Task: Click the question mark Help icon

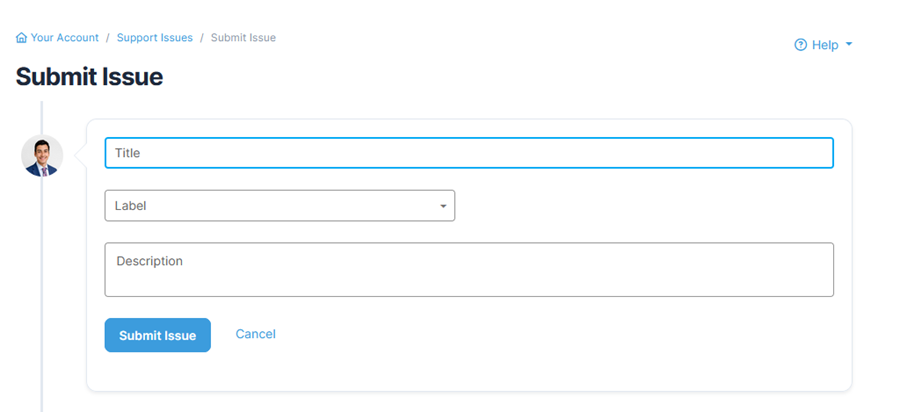Action: 801,45
